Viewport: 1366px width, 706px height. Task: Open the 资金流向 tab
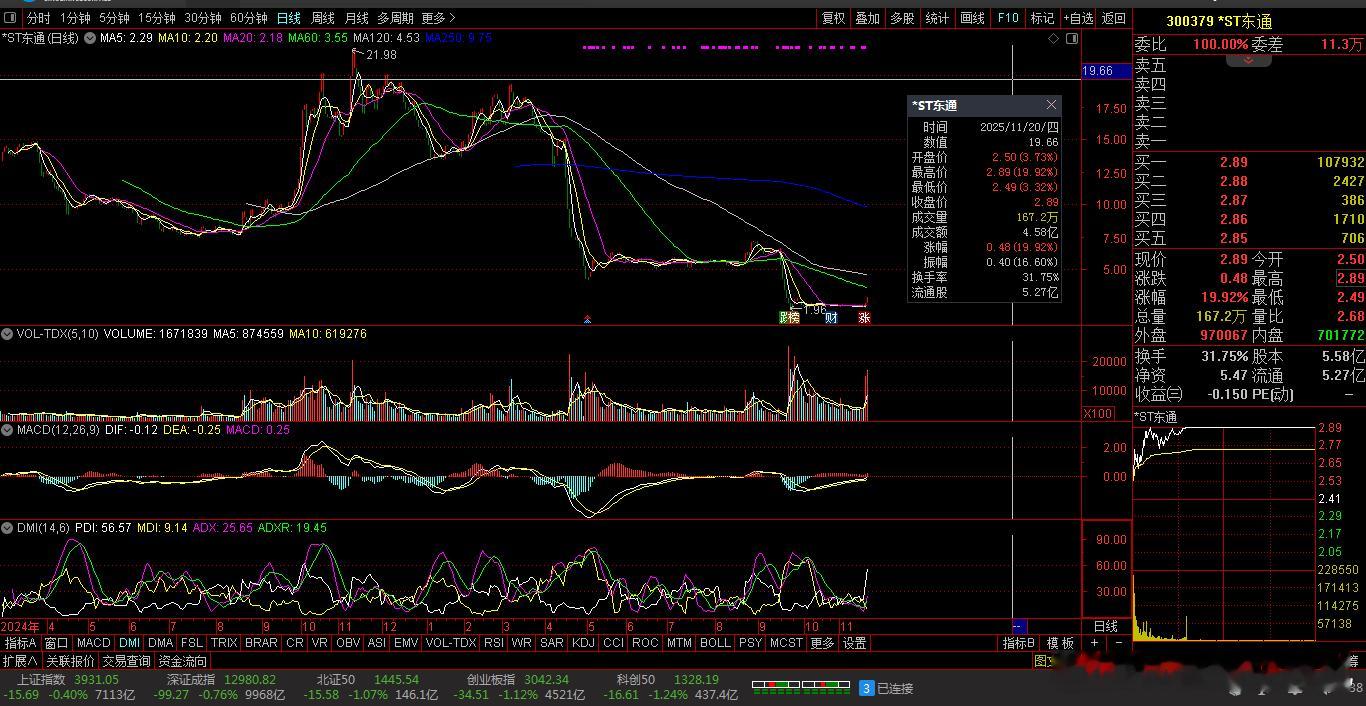click(x=183, y=661)
